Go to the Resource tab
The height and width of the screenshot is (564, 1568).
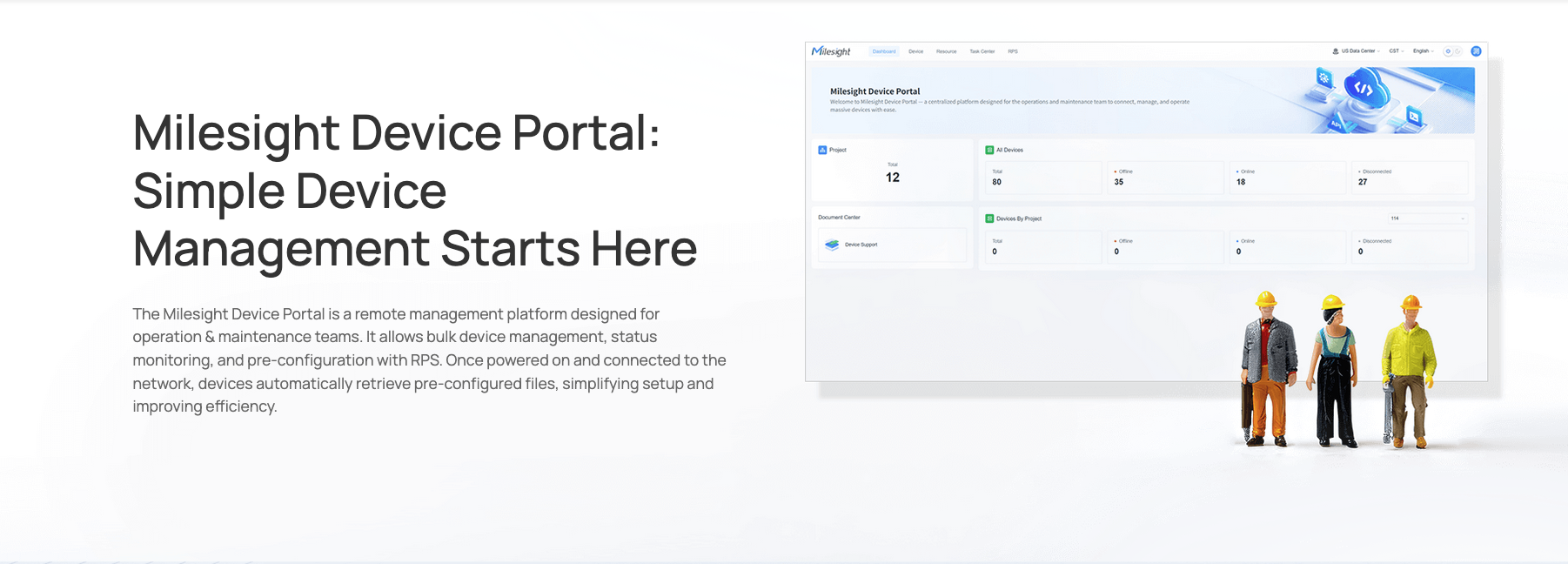(946, 51)
